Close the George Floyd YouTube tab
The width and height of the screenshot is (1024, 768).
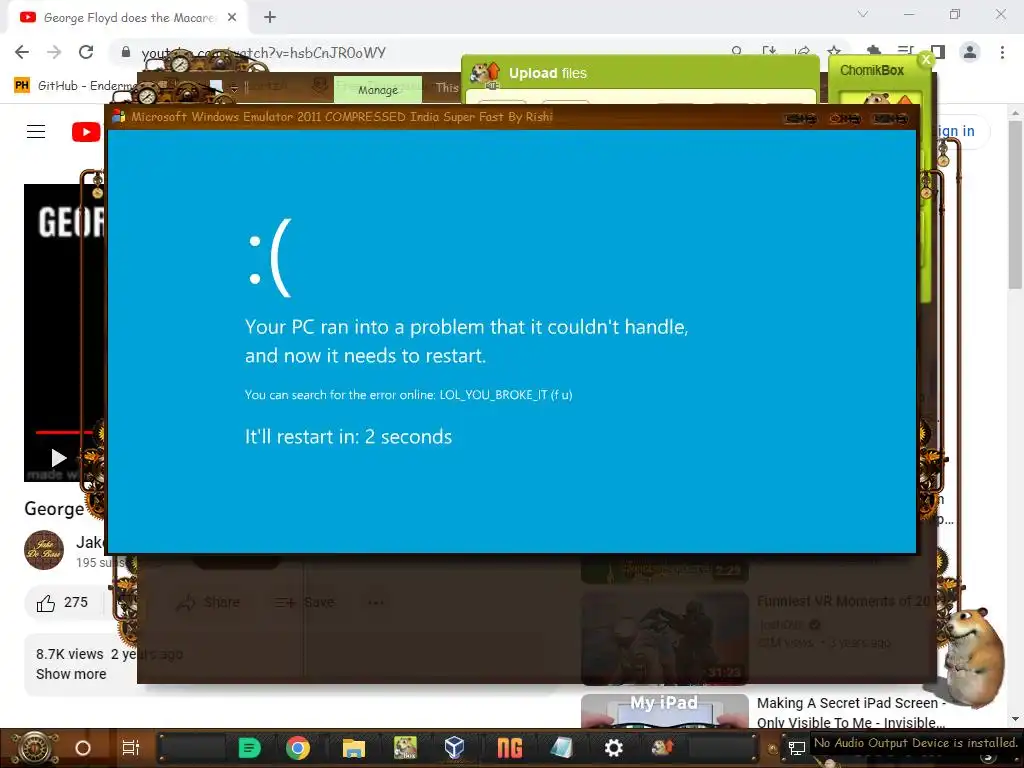click(232, 18)
